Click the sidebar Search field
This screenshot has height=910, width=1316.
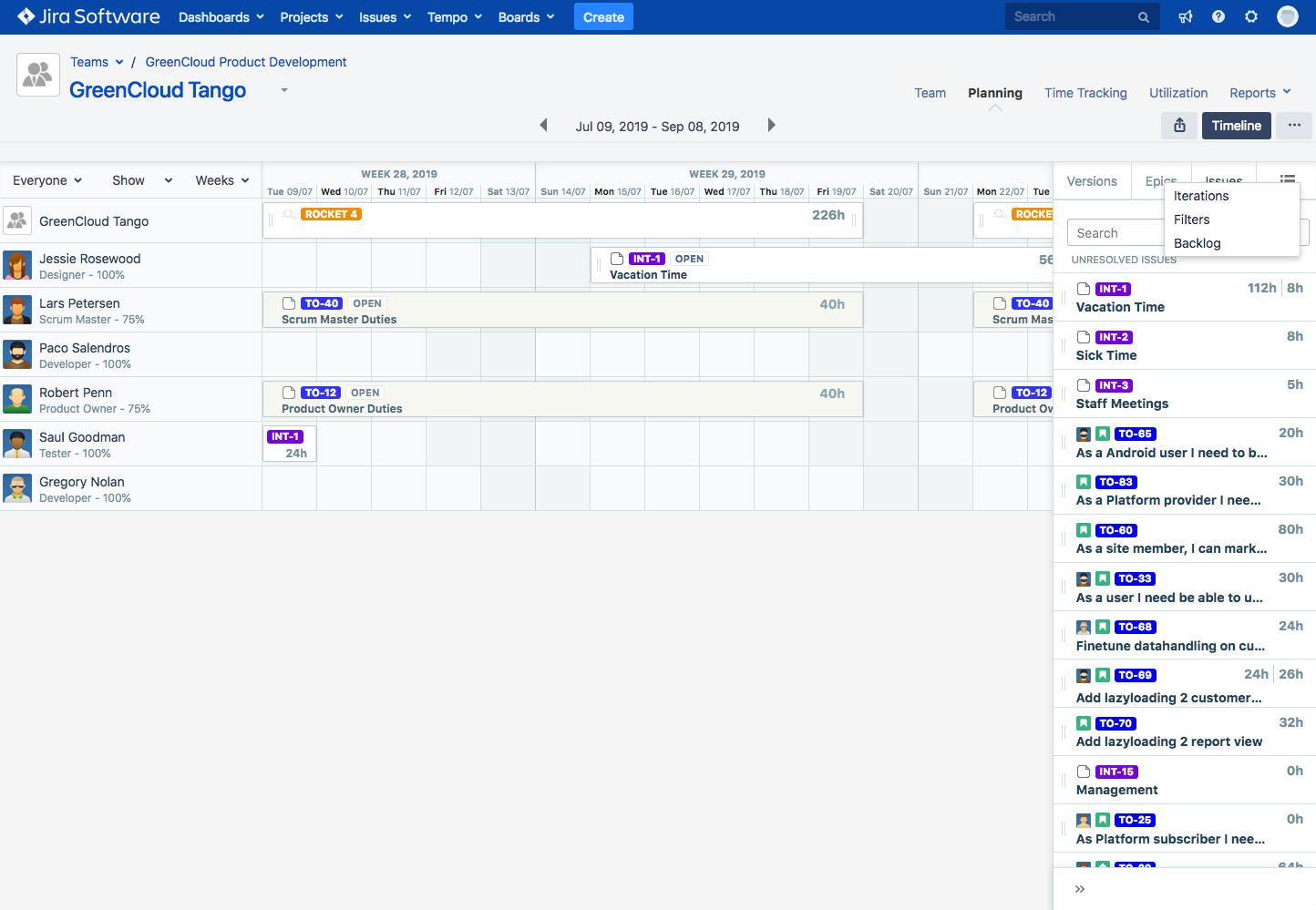pyautogui.click(x=1116, y=232)
